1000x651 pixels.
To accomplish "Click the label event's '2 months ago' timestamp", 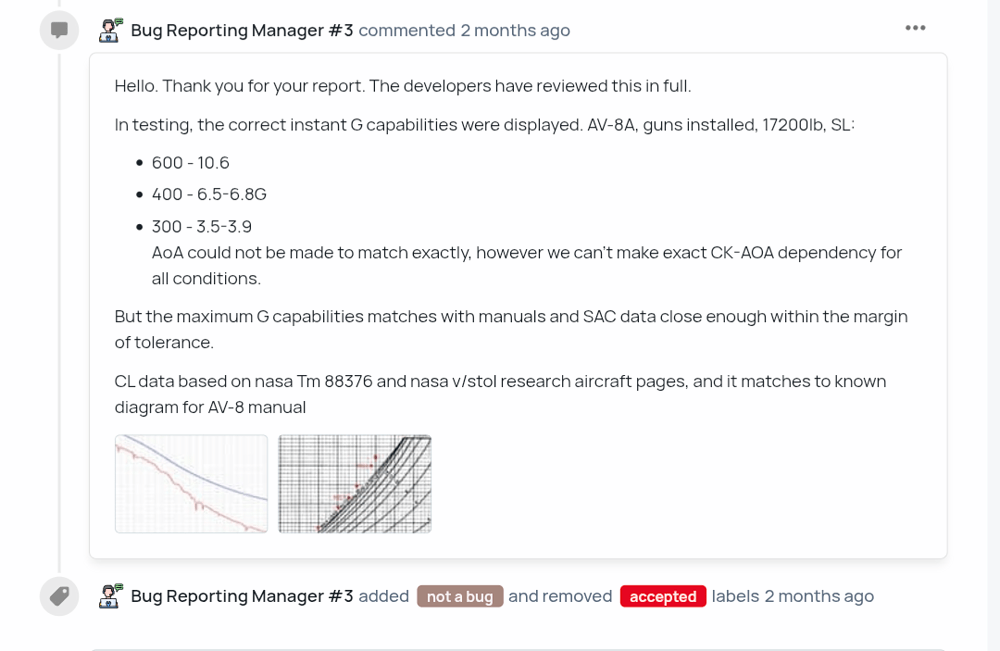I will tap(819, 596).
